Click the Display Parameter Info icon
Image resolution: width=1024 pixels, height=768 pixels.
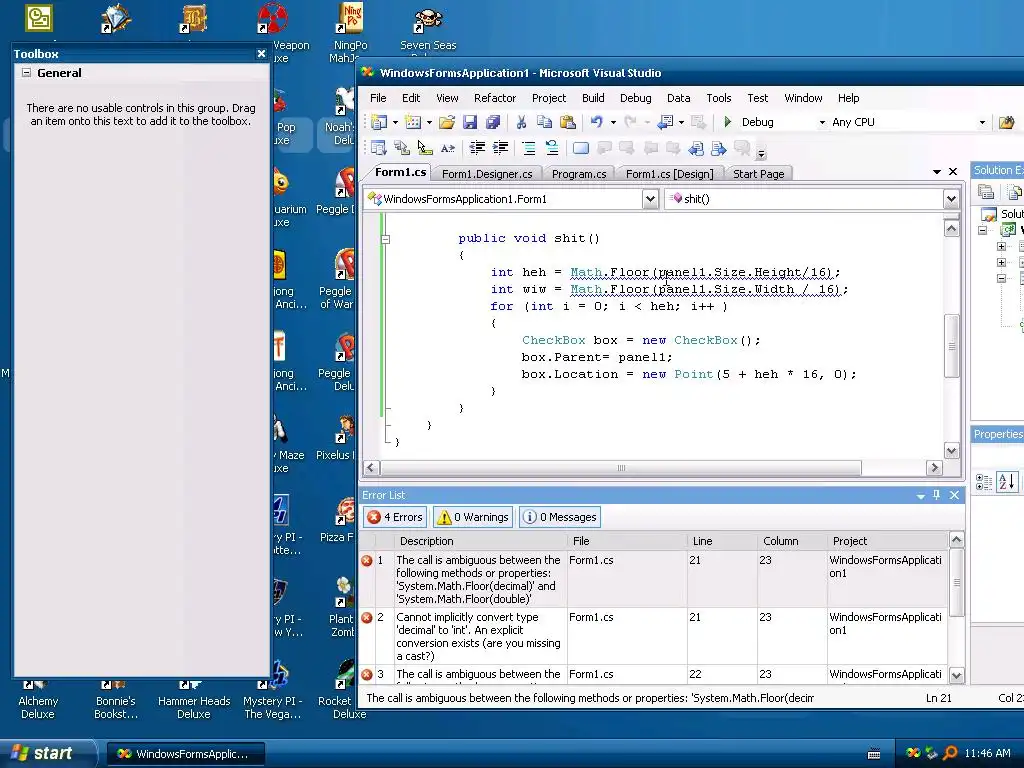point(402,148)
